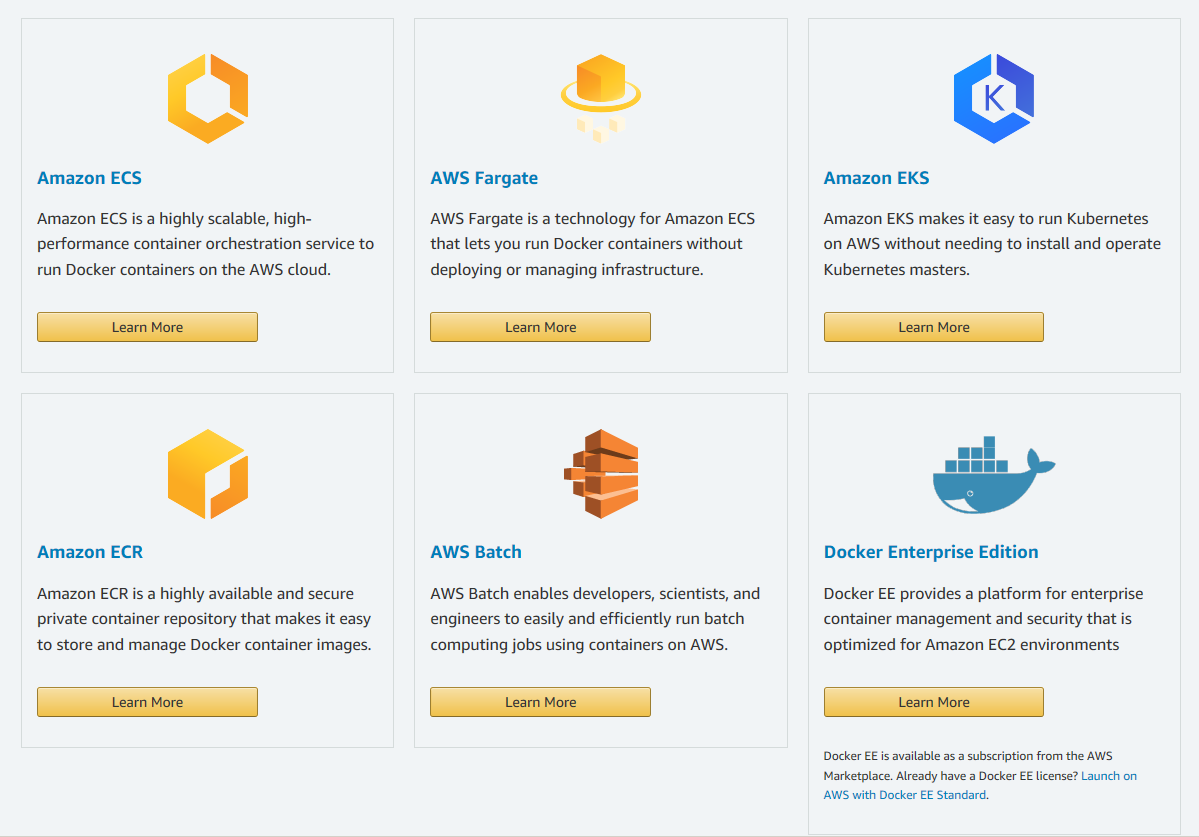This screenshot has width=1199, height=837.
Task: Click the AWS Batch stacked blocks icon
Action: point(601,474)
